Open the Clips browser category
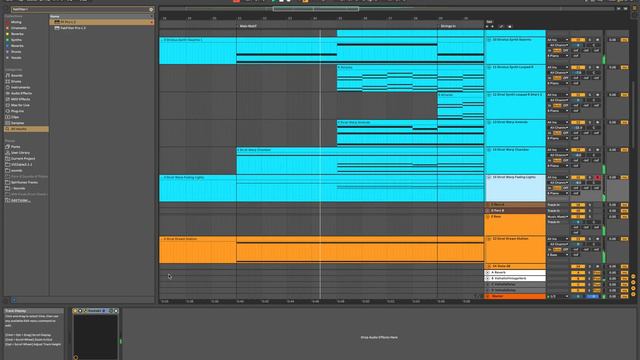Screen dimensions: 640x360 click(15, 117)
